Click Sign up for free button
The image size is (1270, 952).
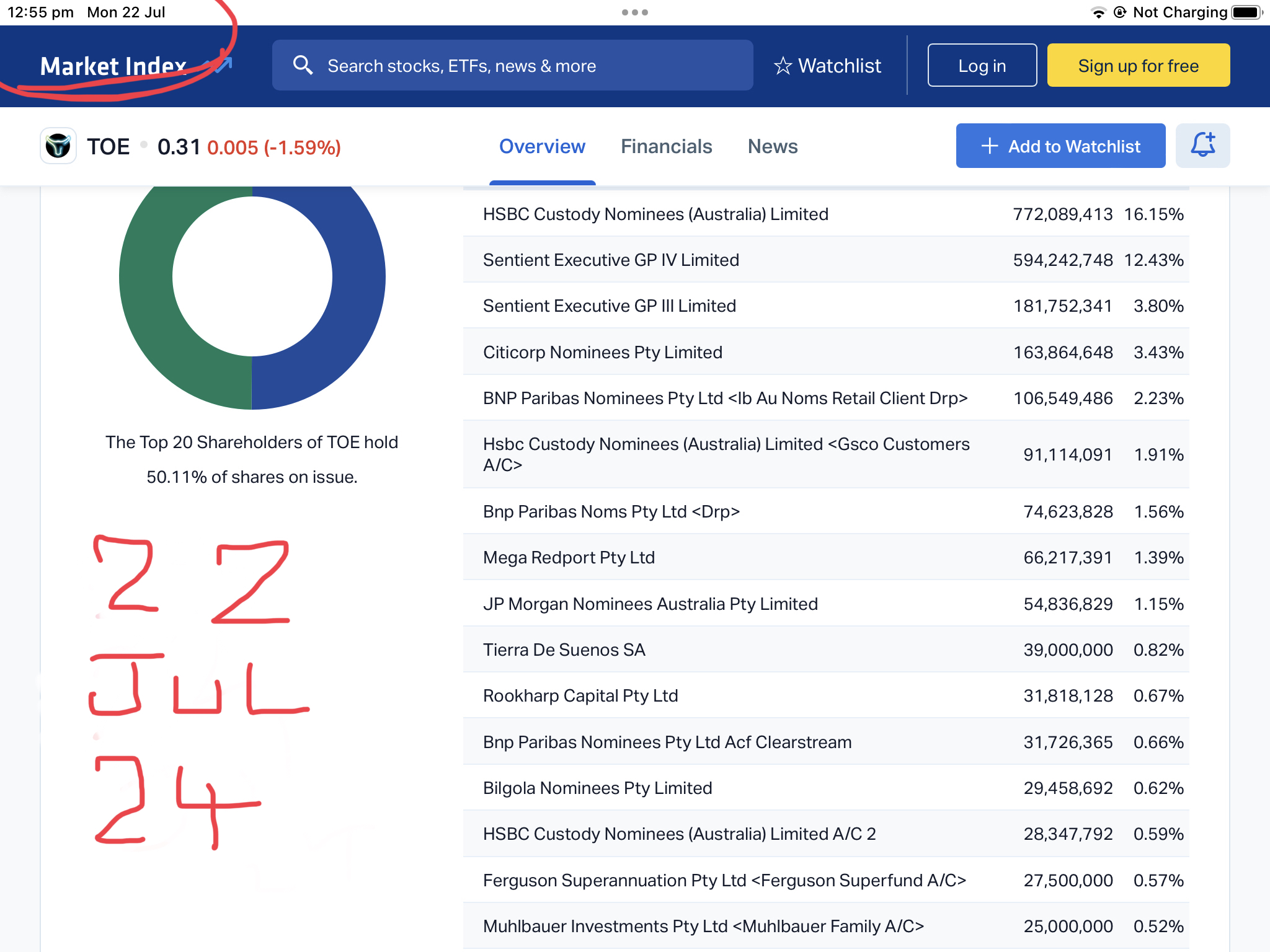coord(1139,65)
